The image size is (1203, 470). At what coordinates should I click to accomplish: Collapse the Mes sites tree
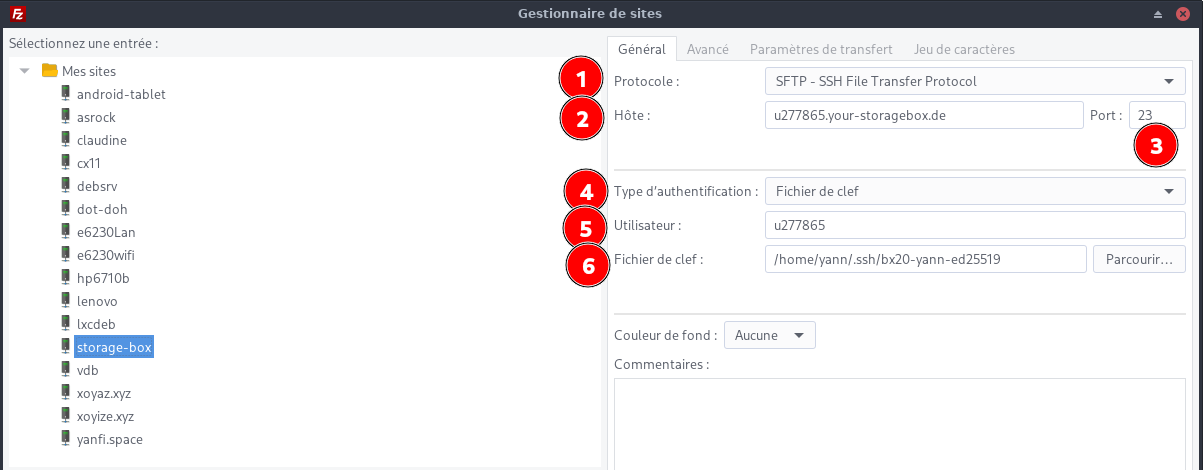[25, 71]
